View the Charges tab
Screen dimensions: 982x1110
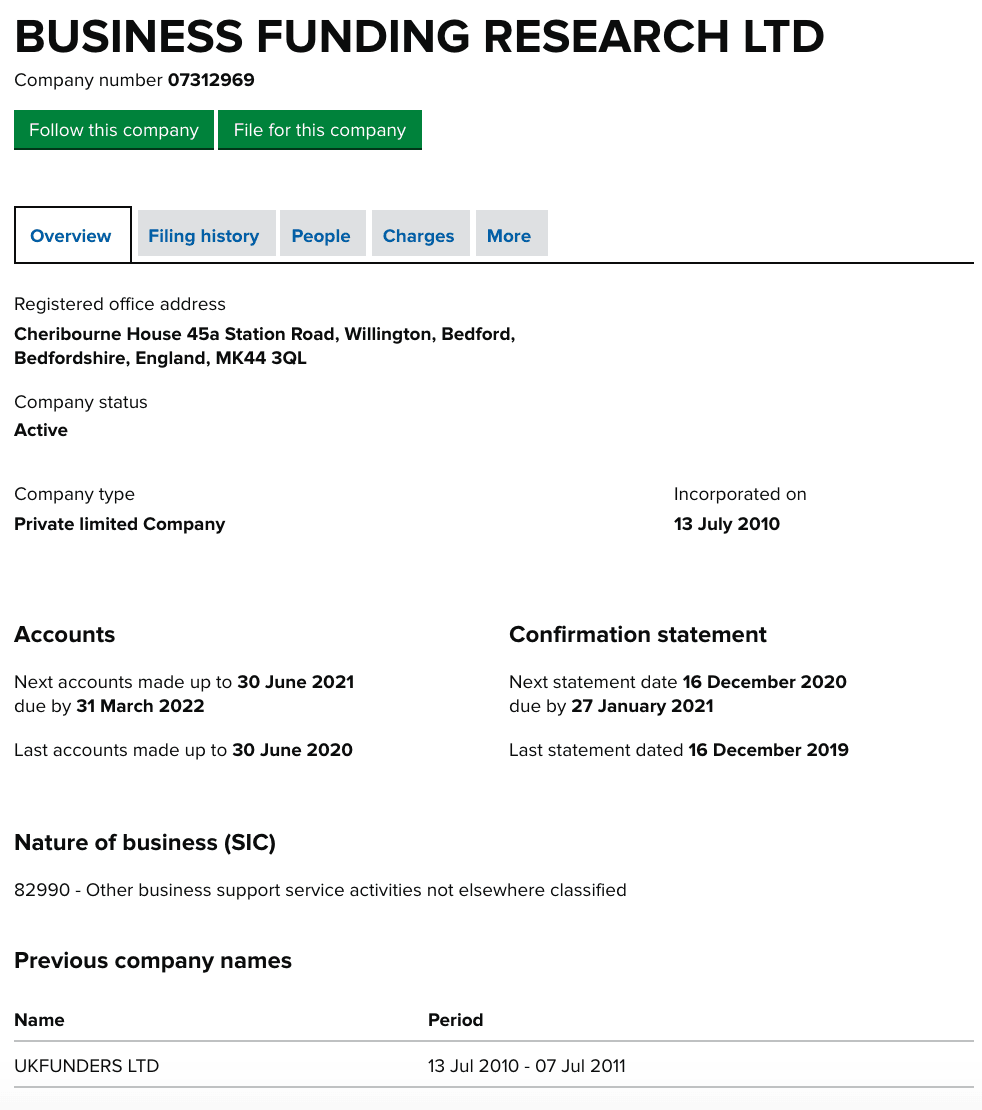pos(418,236)
